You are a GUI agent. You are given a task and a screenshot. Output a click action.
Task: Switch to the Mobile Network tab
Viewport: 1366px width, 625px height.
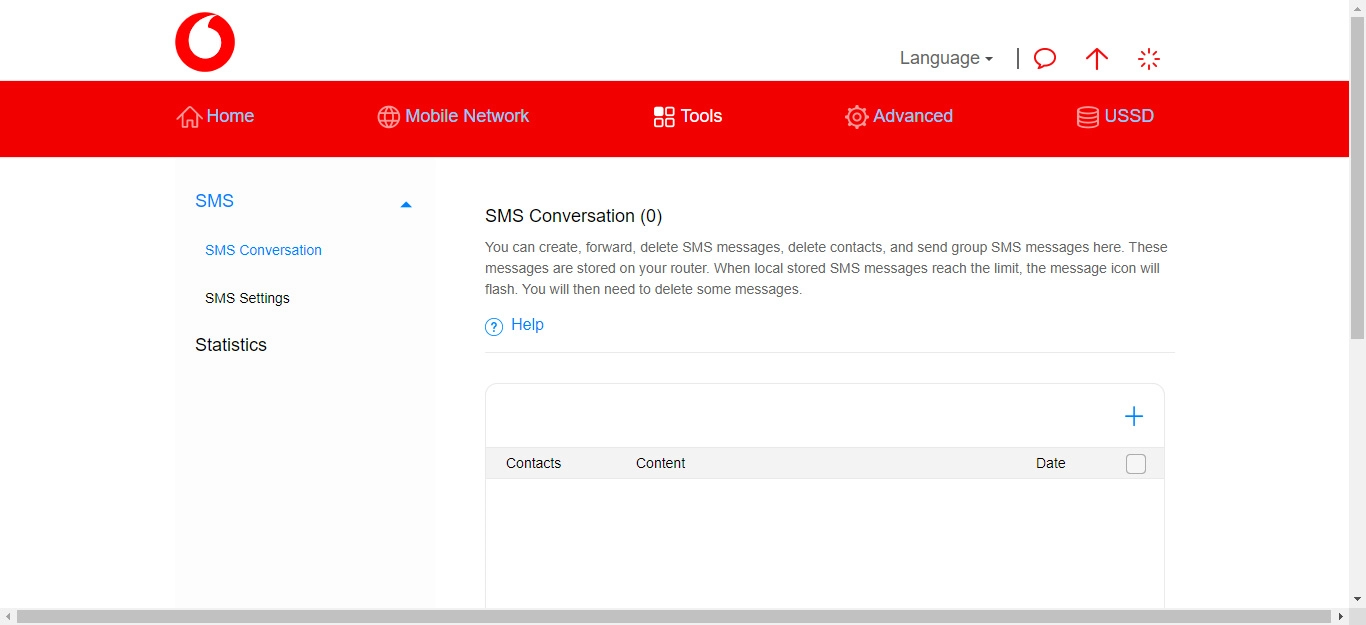point(466,116)
